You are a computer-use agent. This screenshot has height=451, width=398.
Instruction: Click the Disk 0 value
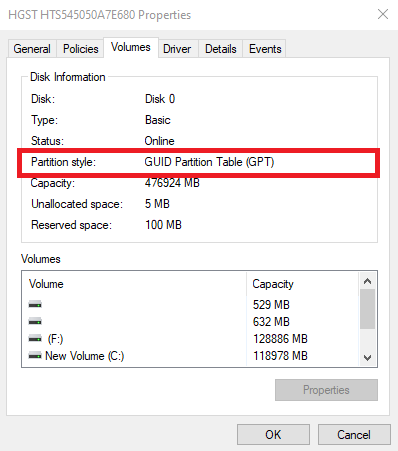[160, 99]
